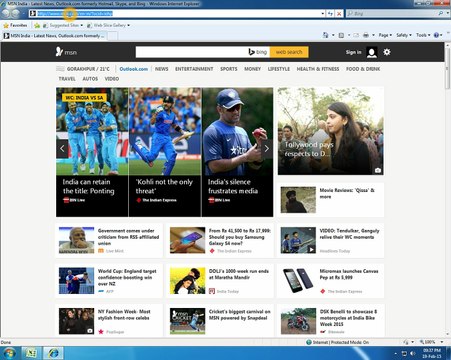The width and height of the screenshot is (451, 360).
Task: Open NEWS section in MSN nav
Action: [162, 69]
